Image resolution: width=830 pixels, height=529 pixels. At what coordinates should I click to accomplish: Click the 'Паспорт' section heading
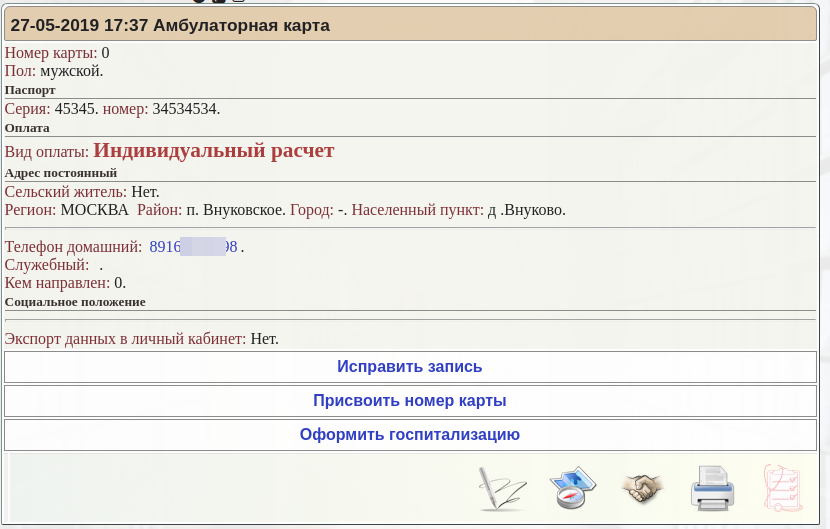click(30, 90)
